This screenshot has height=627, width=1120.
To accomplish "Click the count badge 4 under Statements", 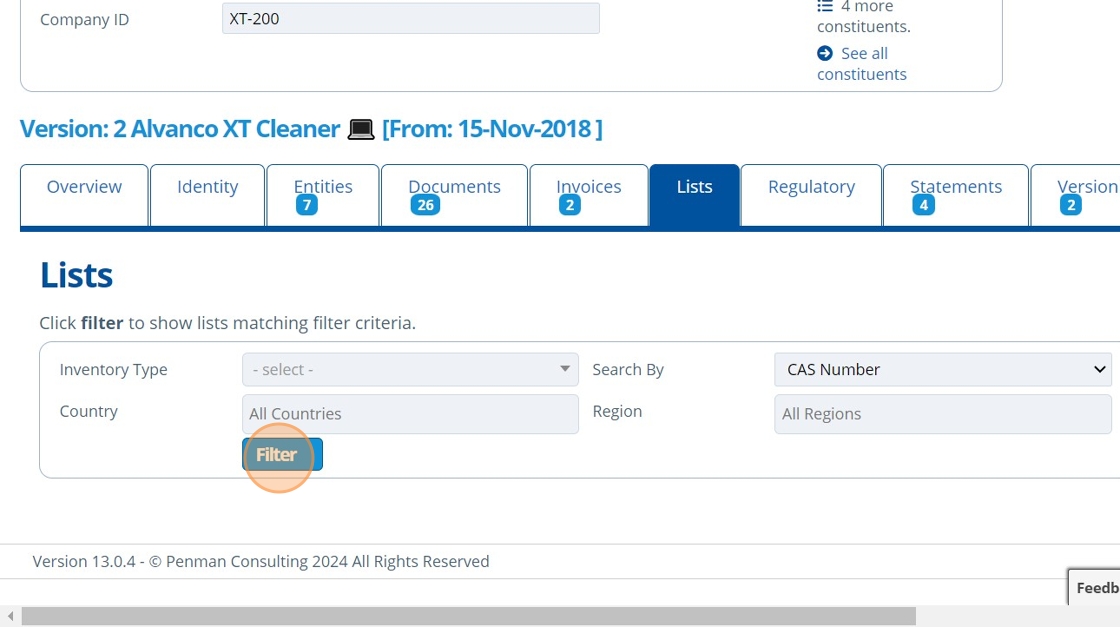I will coord(923,206).
